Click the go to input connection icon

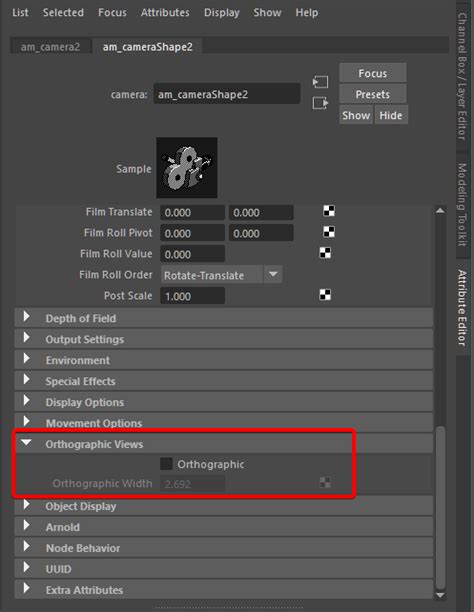pos(320,82)
